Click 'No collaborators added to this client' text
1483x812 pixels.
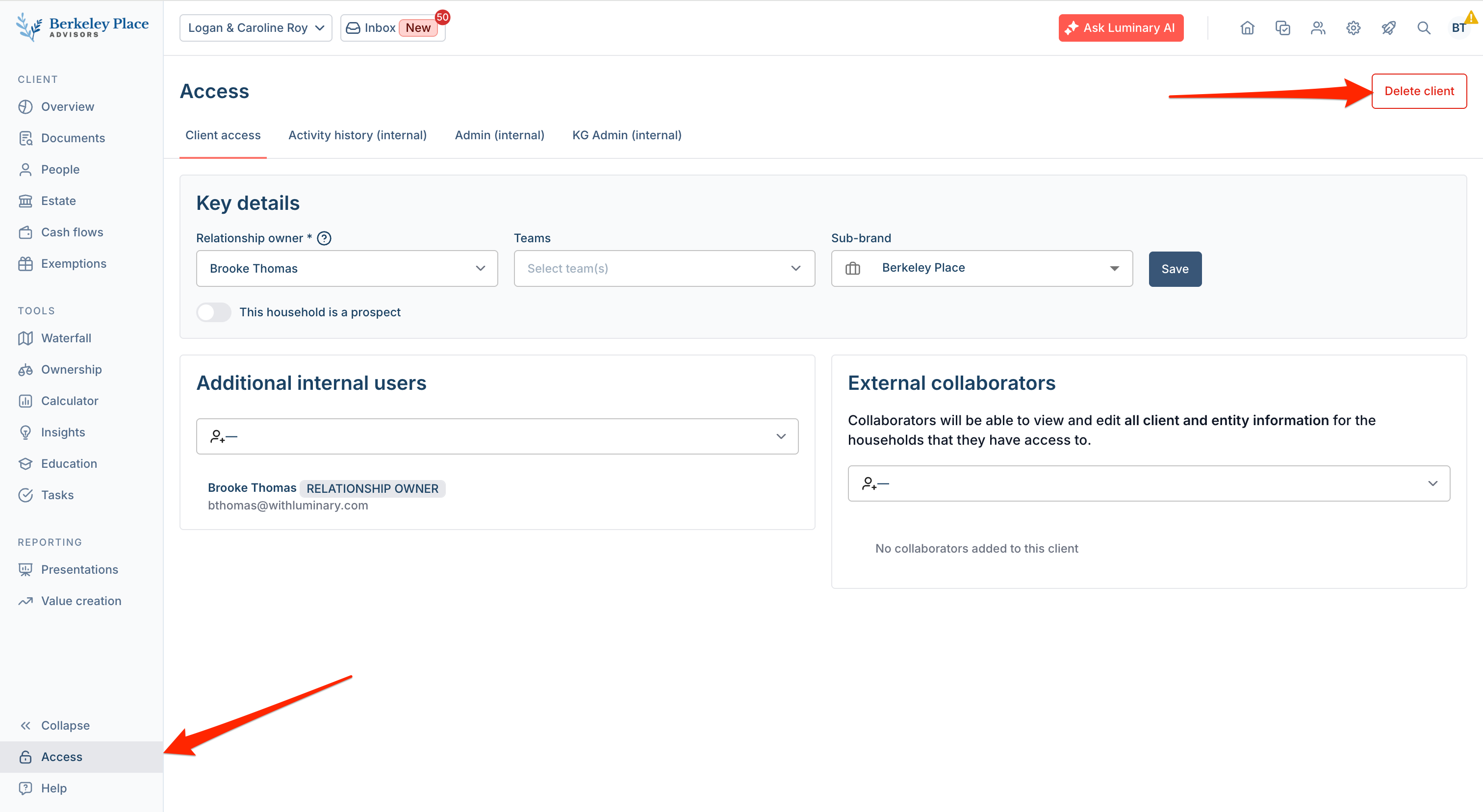(976, 548)
